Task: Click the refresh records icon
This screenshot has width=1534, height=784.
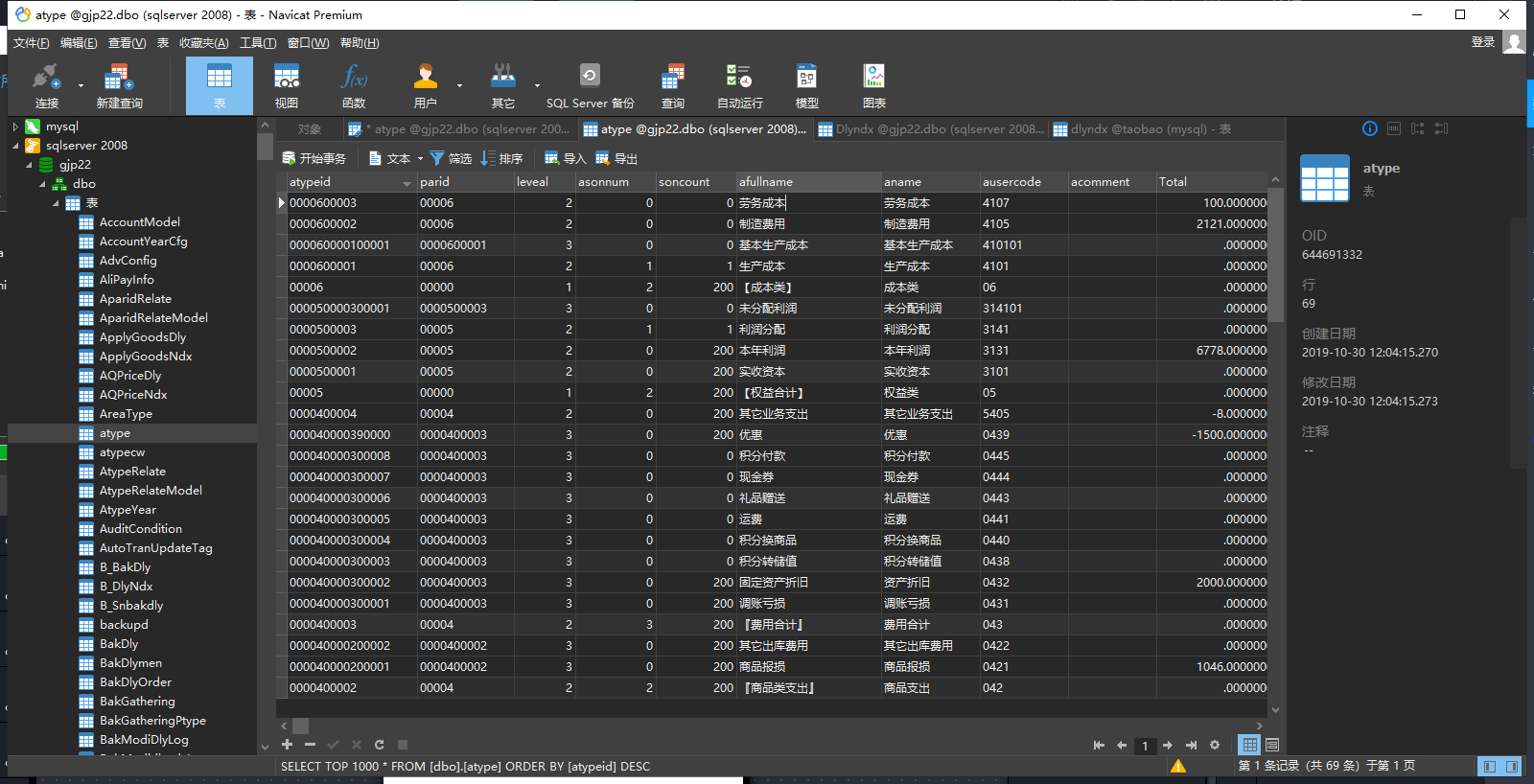Action: pos(380,745)
